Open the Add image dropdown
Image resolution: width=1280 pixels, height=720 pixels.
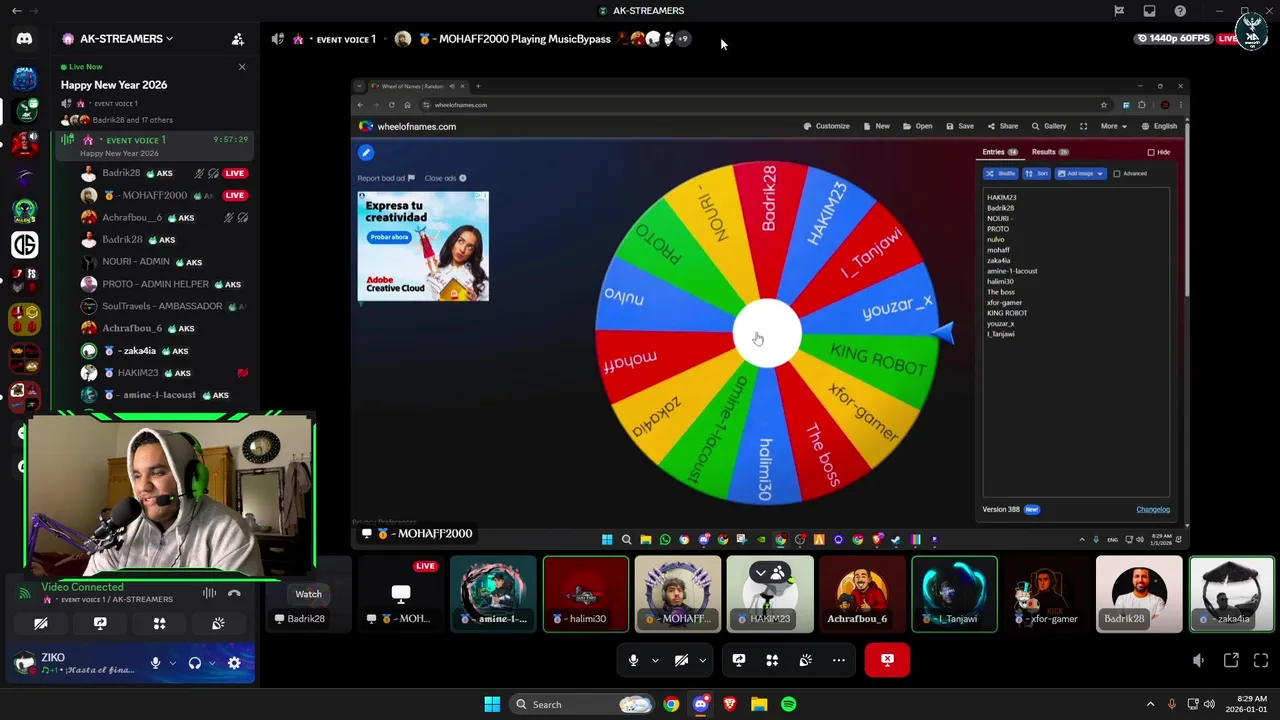1080,174
